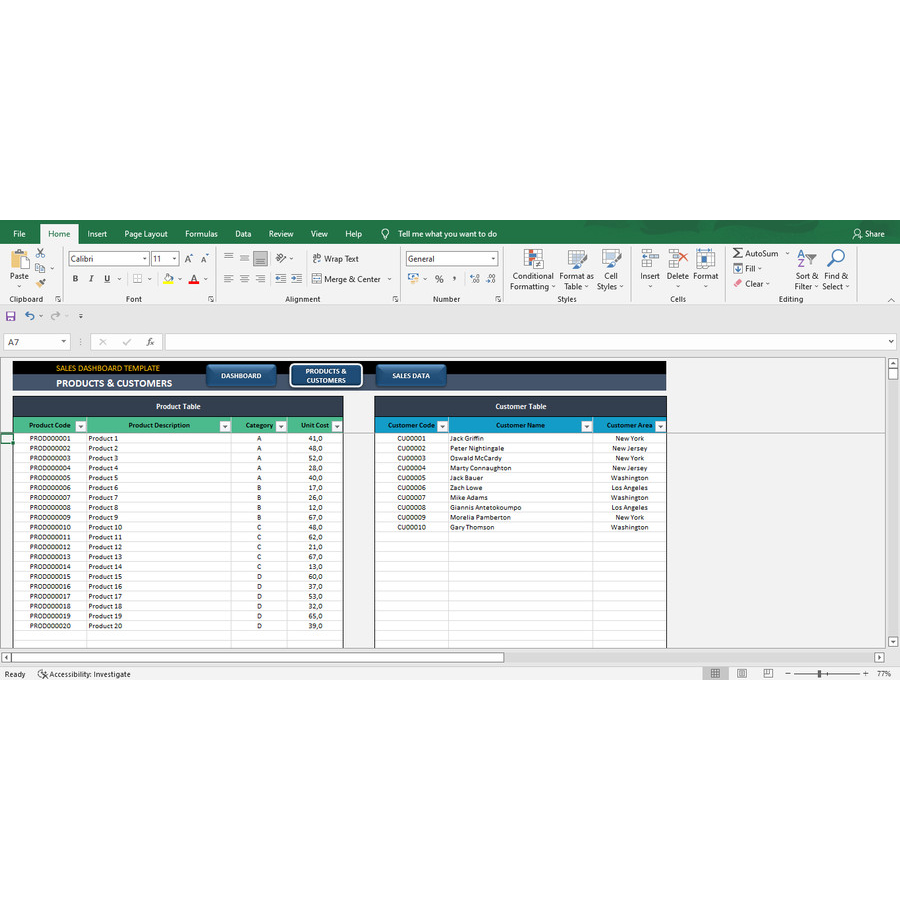Toggle Middle Align

245,258
